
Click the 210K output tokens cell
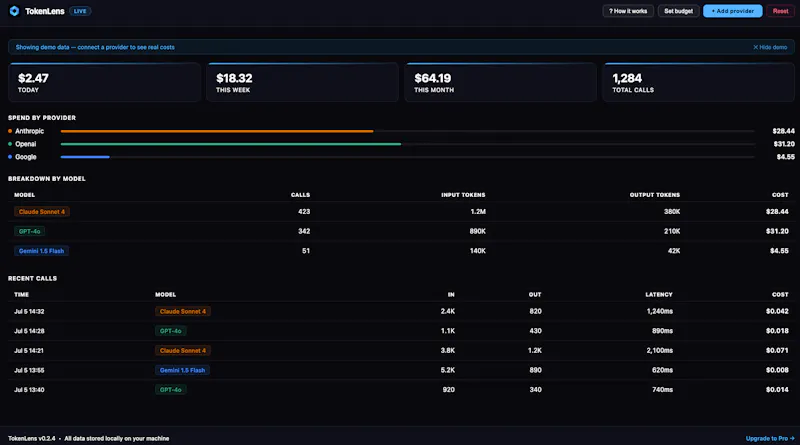coord(672,231)
